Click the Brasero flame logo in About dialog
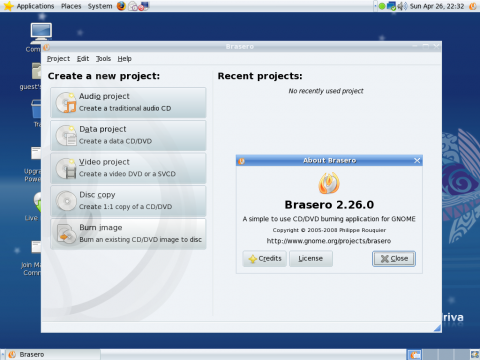480x360 pixels. [x=329, y=183]
